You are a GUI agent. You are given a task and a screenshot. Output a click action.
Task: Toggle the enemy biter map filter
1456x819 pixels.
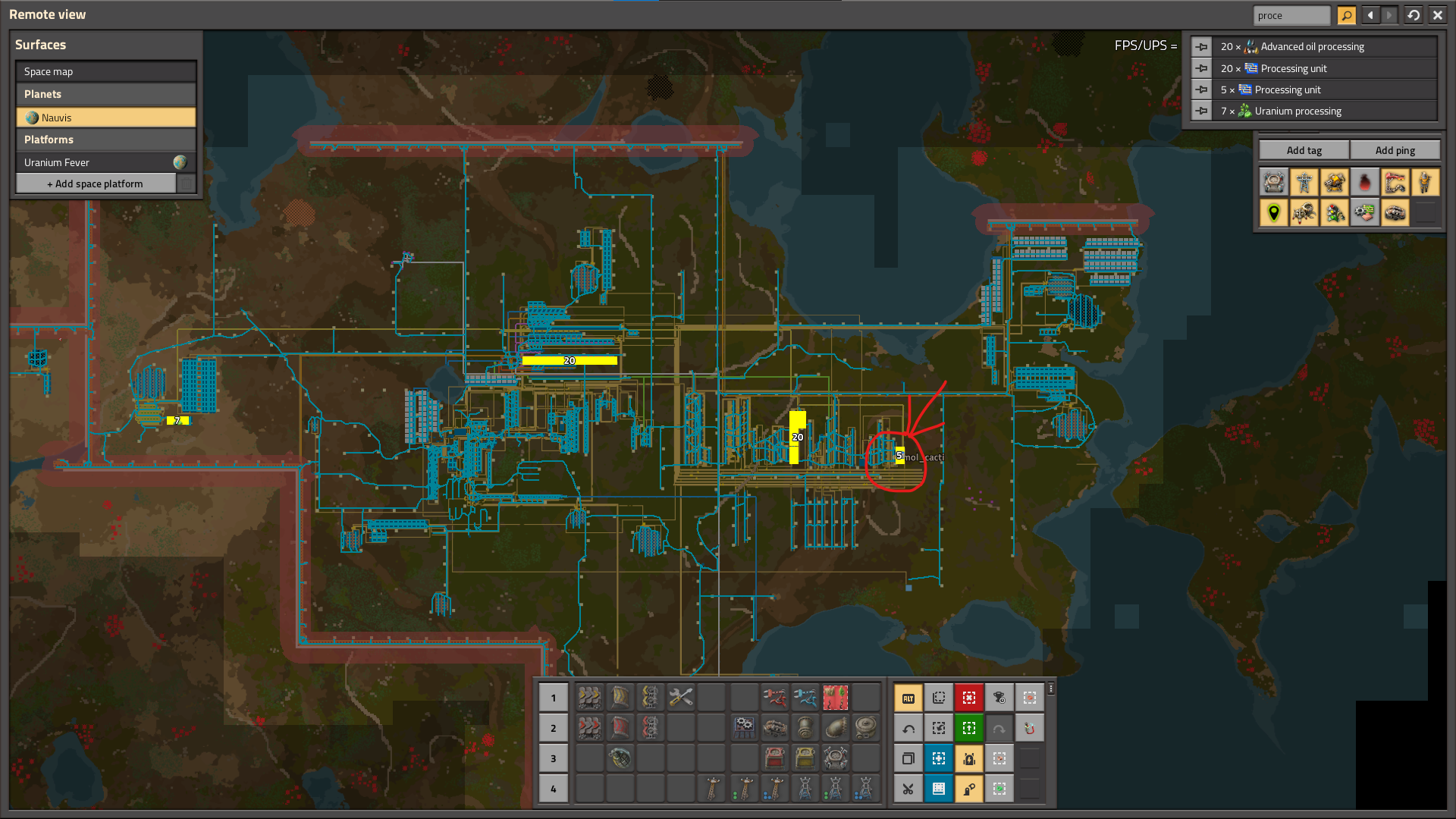click(1304, 212)
